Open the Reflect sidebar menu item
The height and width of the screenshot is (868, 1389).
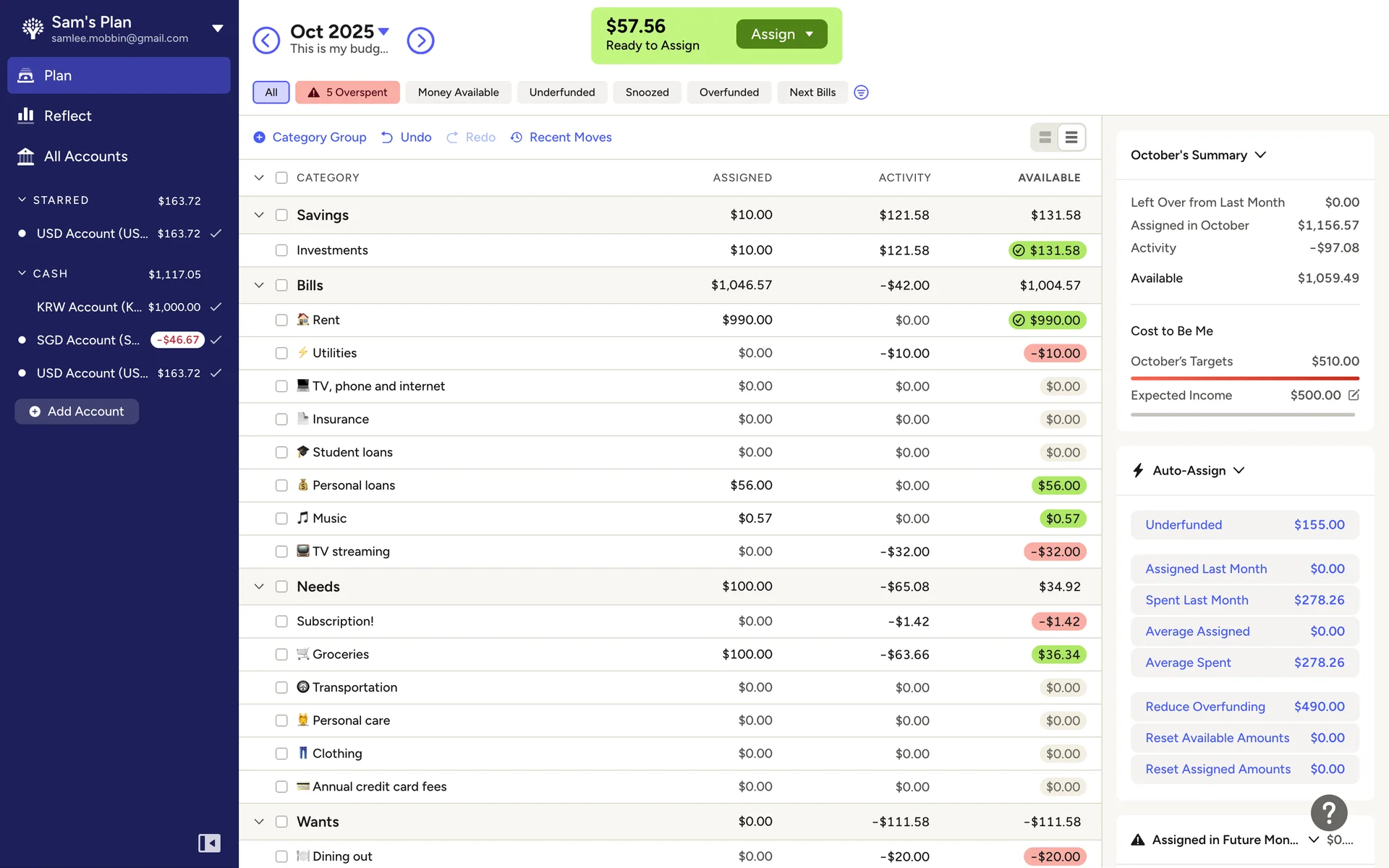[x=67, y=116]
